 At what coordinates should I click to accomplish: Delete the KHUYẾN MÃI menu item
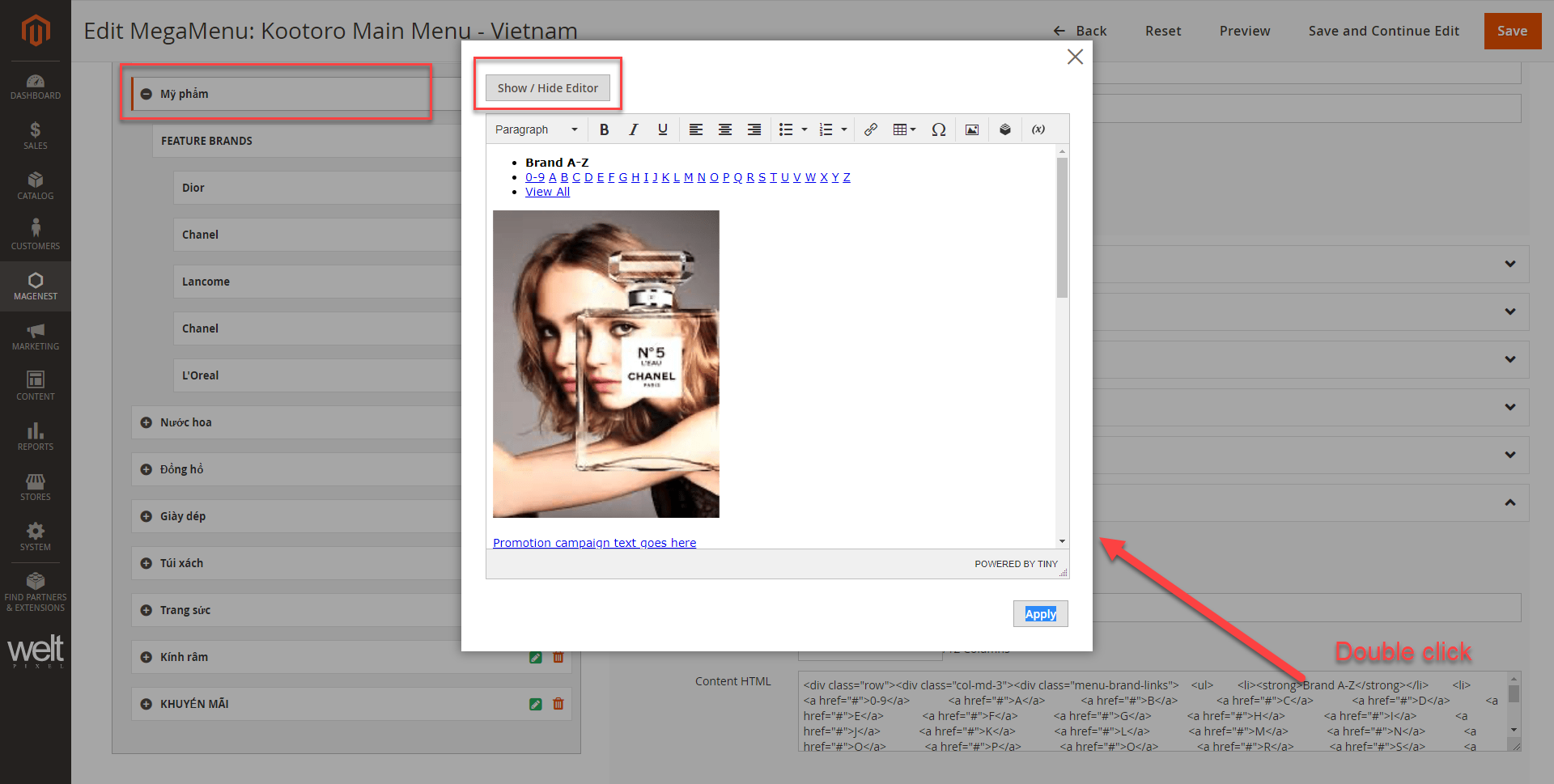[558, 704]
